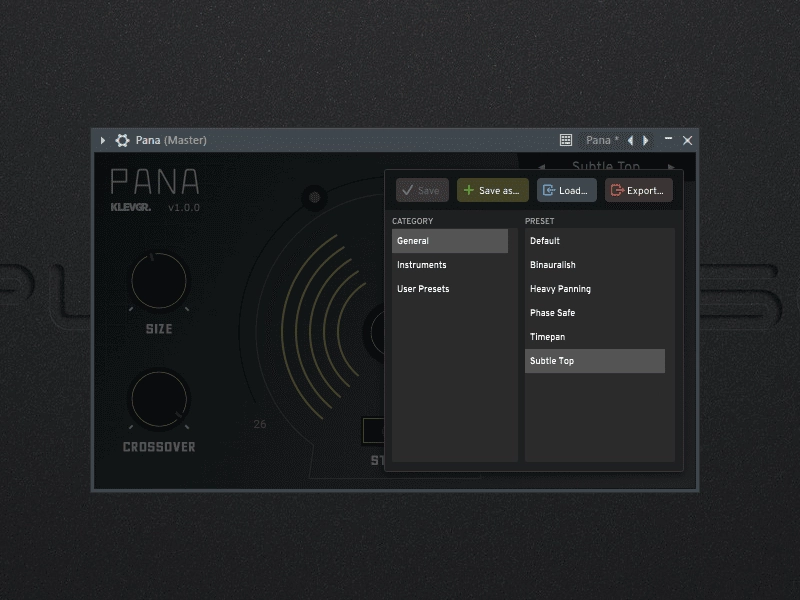
Task: Expand the plugin menu arrow beside the gear
Action: (x=103, y=140)
